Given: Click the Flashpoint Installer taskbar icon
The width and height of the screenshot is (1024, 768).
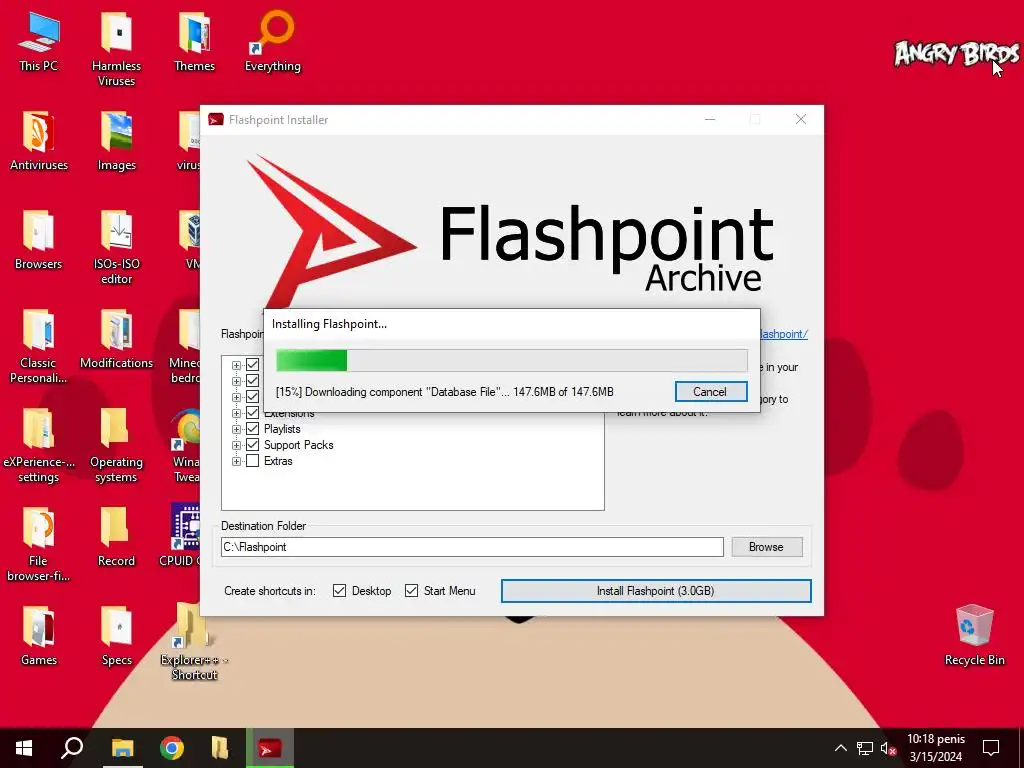Looking at the screenshot, I should 270,748.
